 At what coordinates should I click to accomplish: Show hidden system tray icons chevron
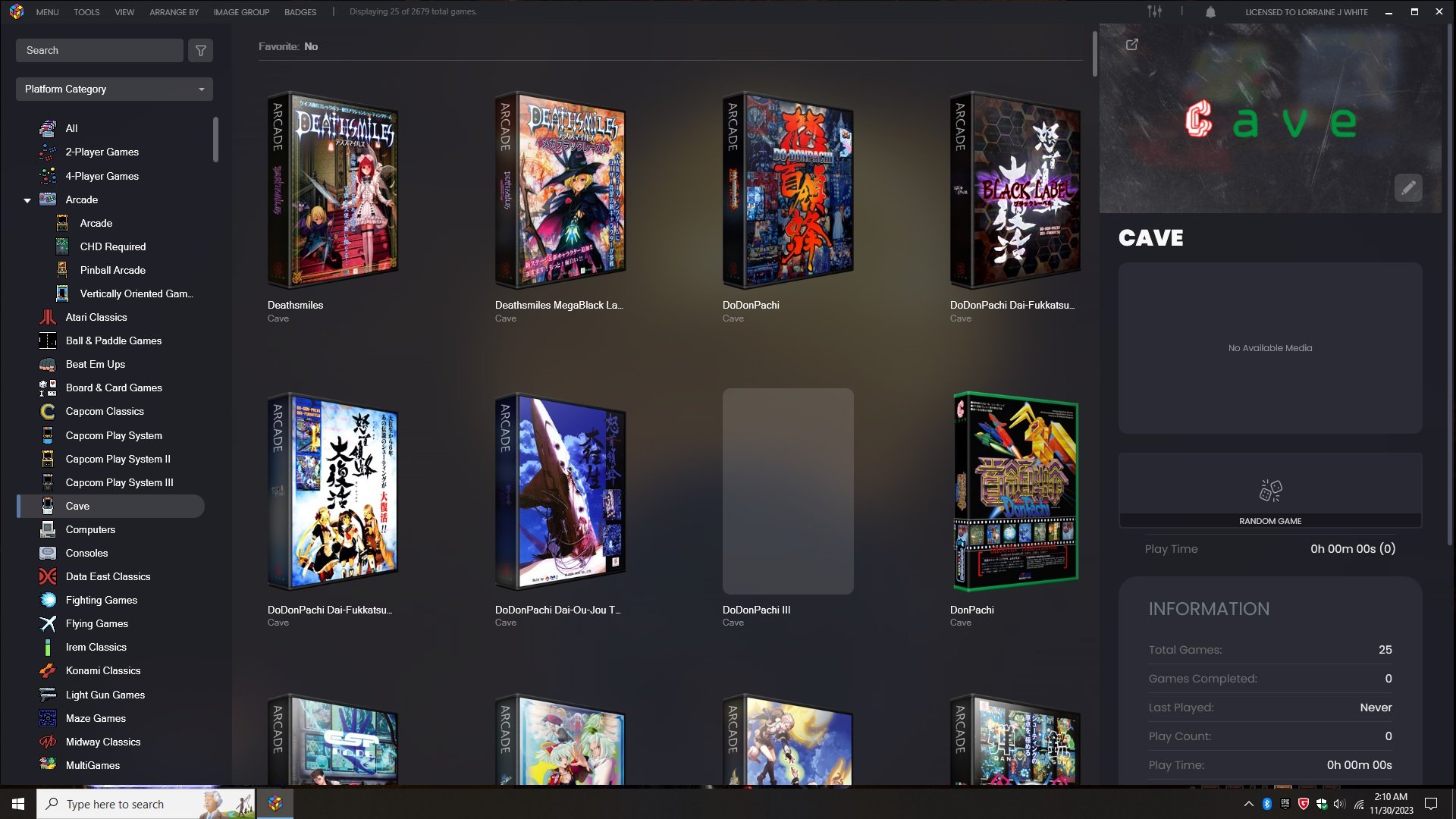(1249, 804)
